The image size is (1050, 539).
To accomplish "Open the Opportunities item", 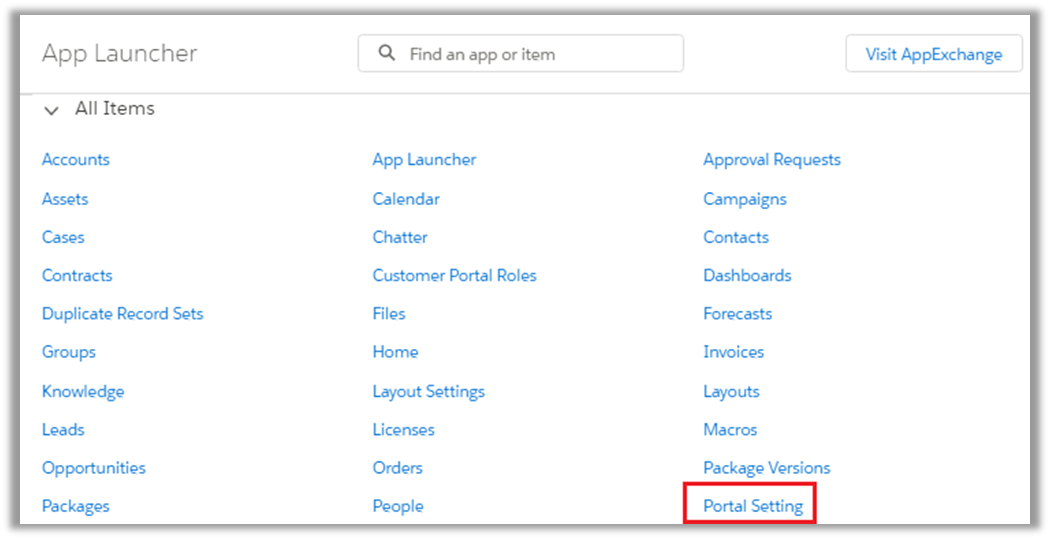I will [x=93, y=468].
